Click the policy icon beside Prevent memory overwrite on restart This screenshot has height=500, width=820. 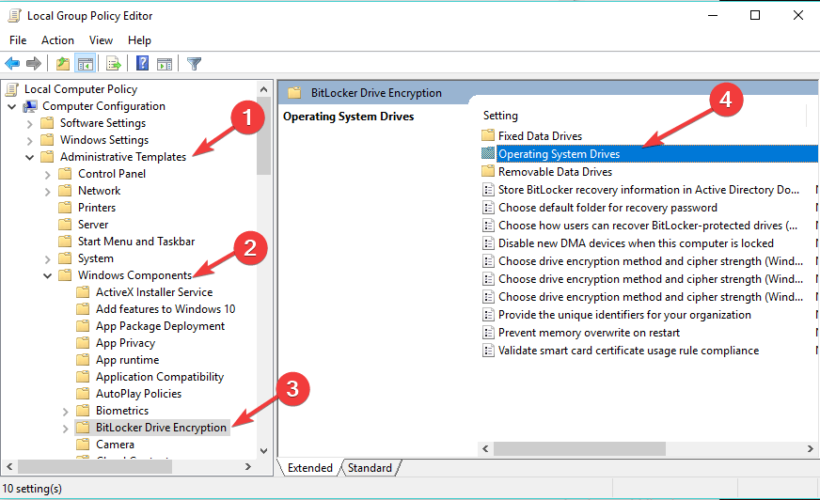488,333
